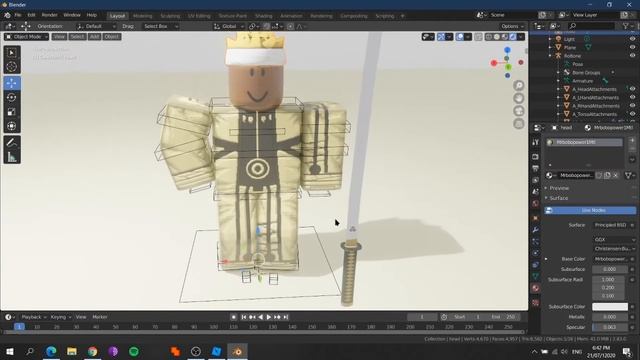Unlink material with X icon
This screenshot has width=640, height=360.
(616, 175)
